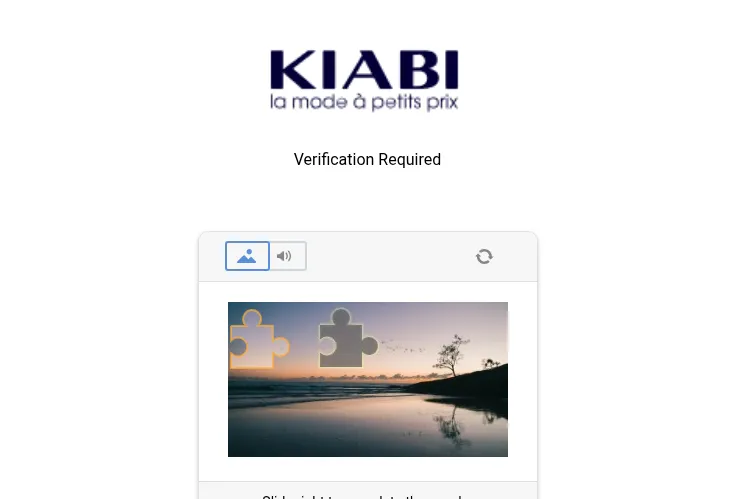Click the flock of birds in the sky
Screen dimensions: 735x499
[403, 347]
